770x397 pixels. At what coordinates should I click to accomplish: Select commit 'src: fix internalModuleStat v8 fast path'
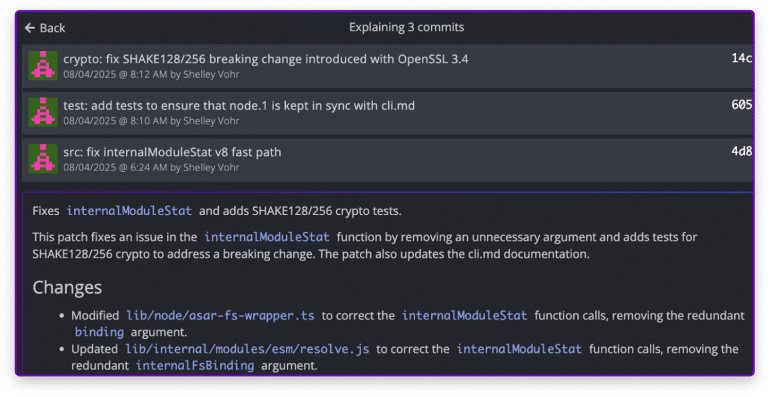[x=387, y=159]
